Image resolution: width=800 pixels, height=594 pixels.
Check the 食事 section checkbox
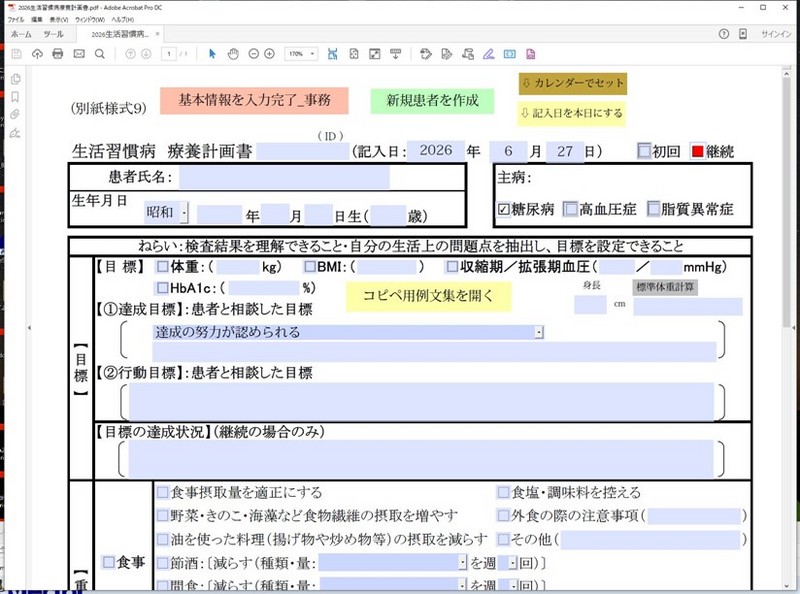(x=109, y=562)
